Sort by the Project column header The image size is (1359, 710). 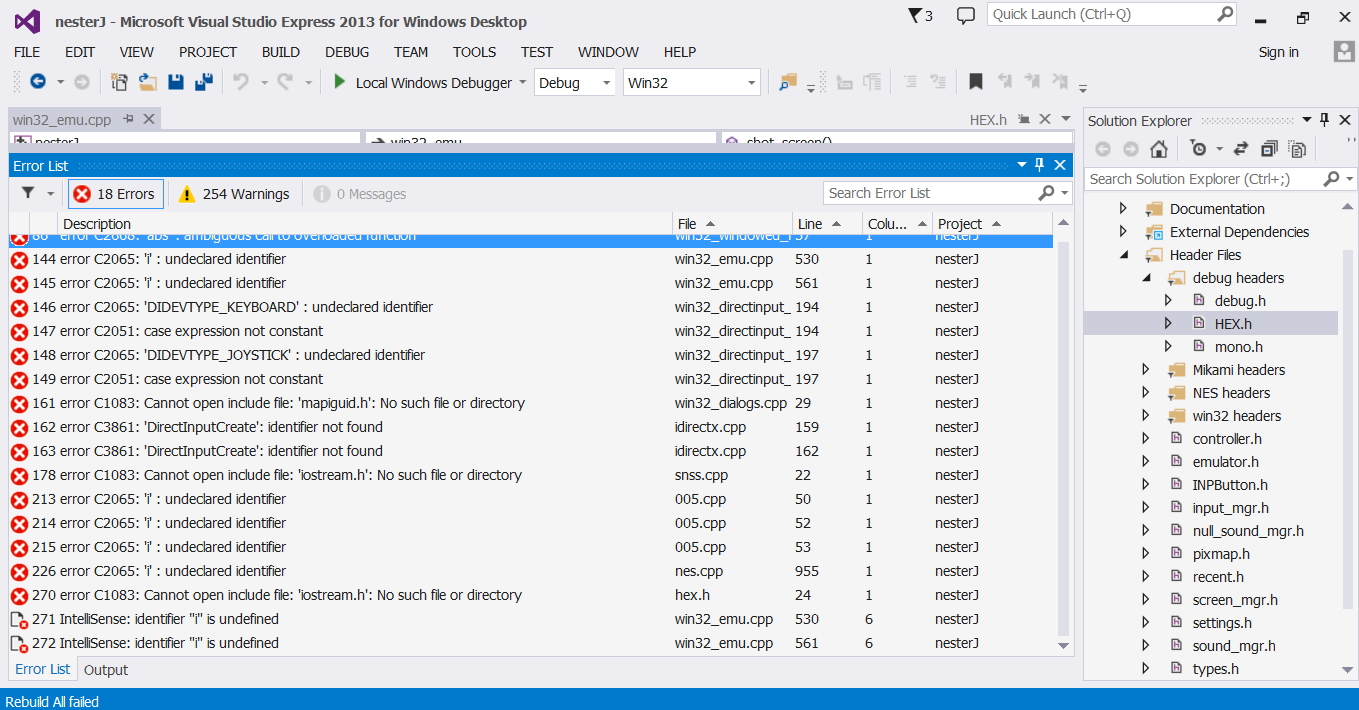tap(992, 224)
